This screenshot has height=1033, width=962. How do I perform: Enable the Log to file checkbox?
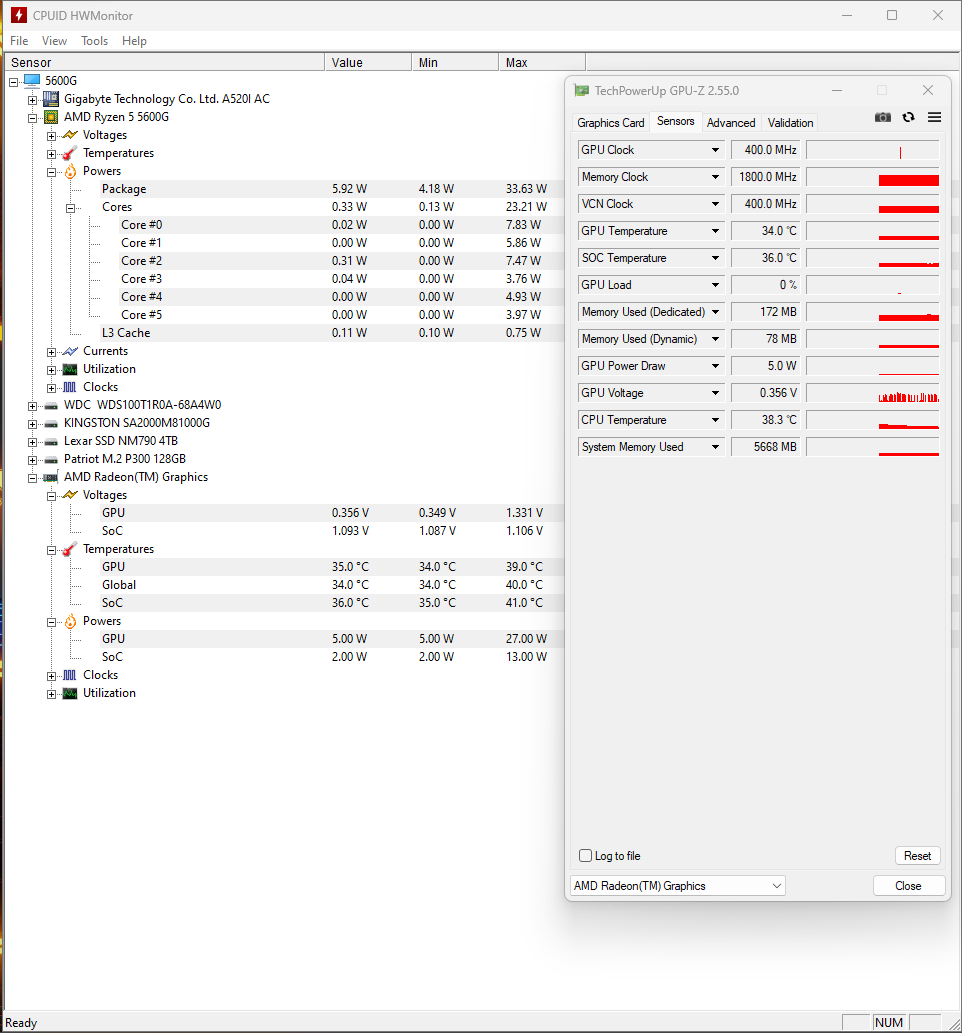(585, 856)
